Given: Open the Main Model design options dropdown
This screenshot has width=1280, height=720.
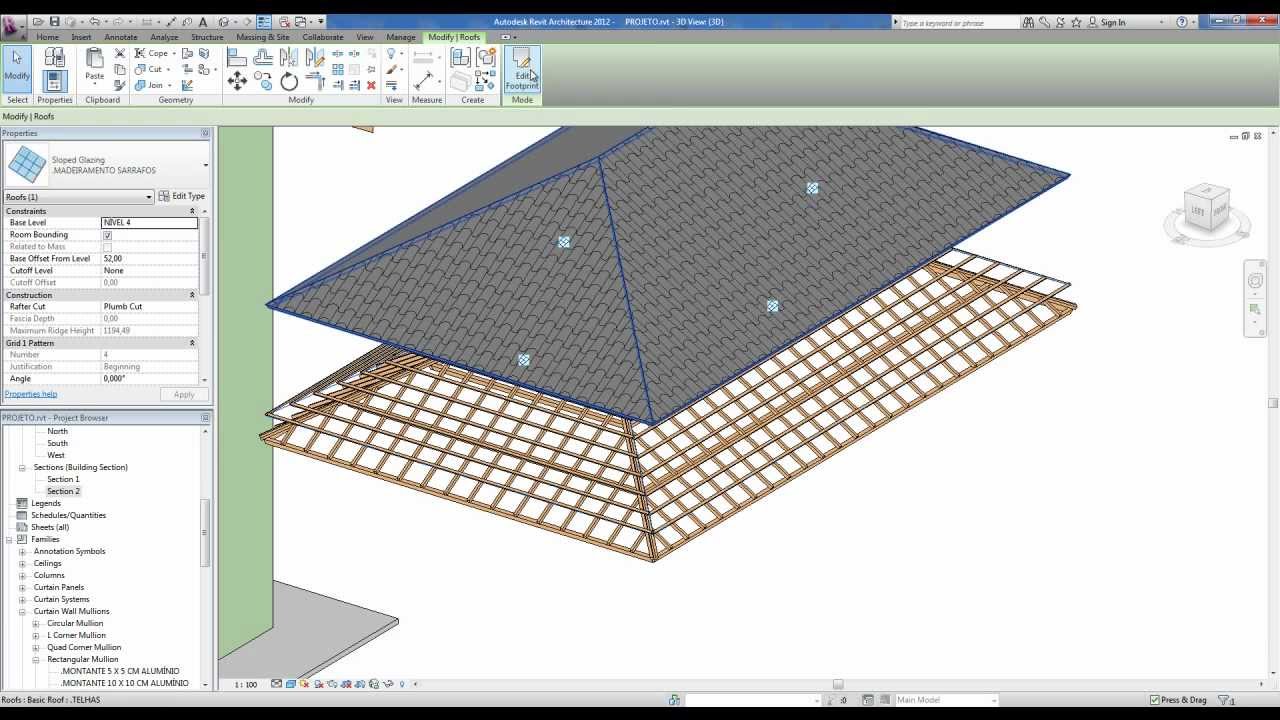Looking at the screenshot, I should pos(945,700).
